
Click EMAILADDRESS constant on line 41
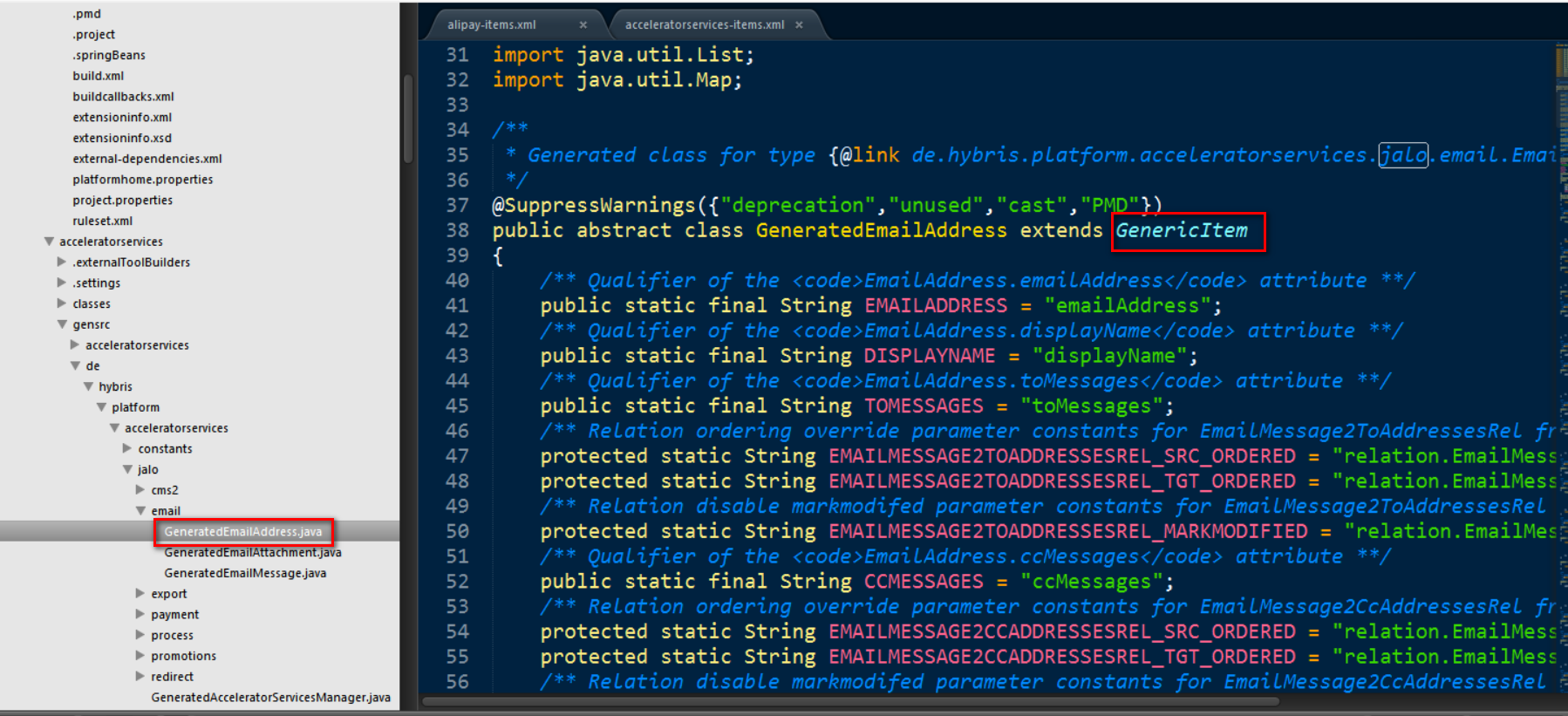(936, 306)
